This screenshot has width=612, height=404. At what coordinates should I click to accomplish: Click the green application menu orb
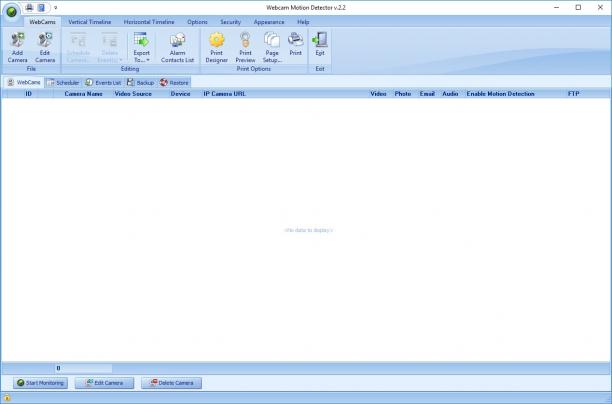click(x=12, y=11)
